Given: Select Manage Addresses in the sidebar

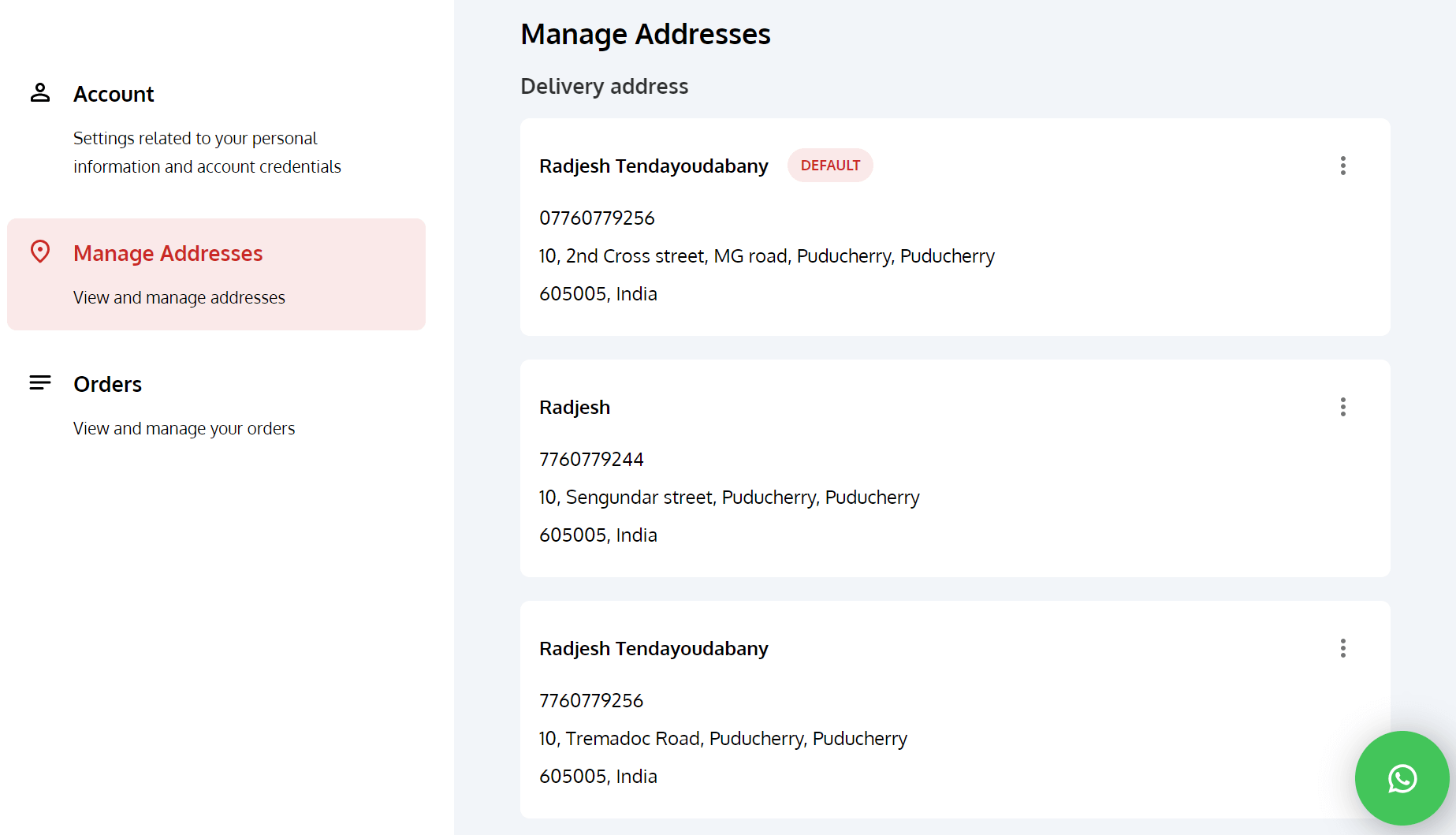Looking at the screenshot, I should (x=216, y=274).
